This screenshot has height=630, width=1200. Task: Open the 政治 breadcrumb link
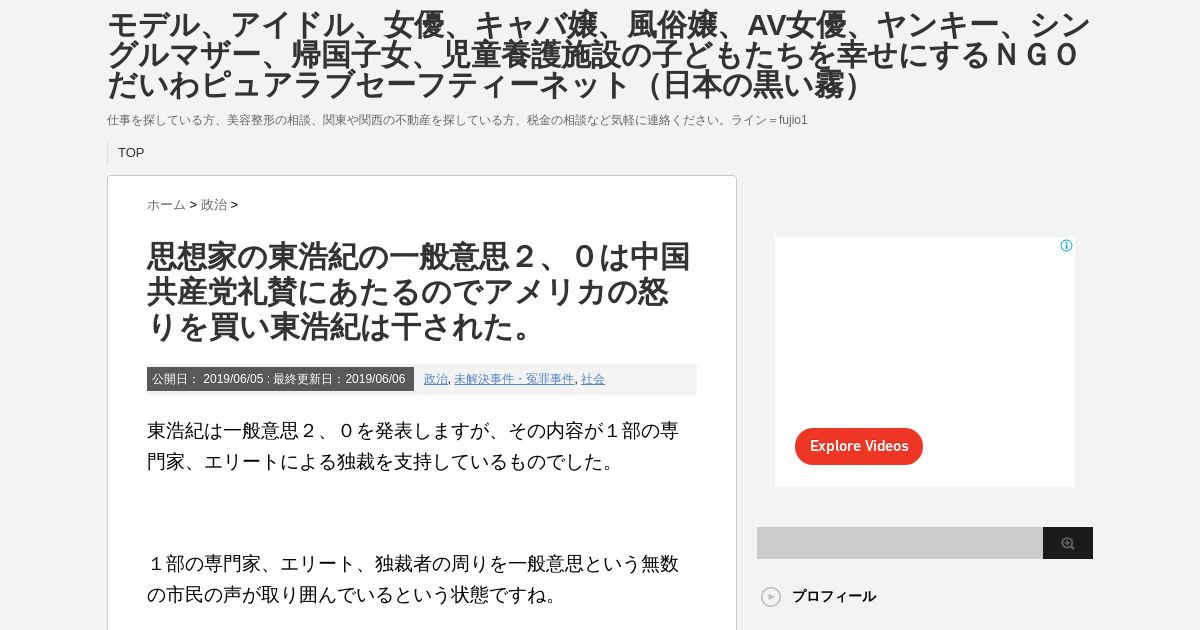[214, 205]
